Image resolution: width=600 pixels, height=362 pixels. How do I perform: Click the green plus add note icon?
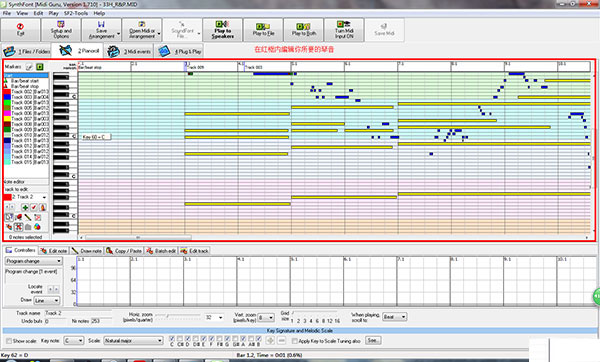coord(25,207)
